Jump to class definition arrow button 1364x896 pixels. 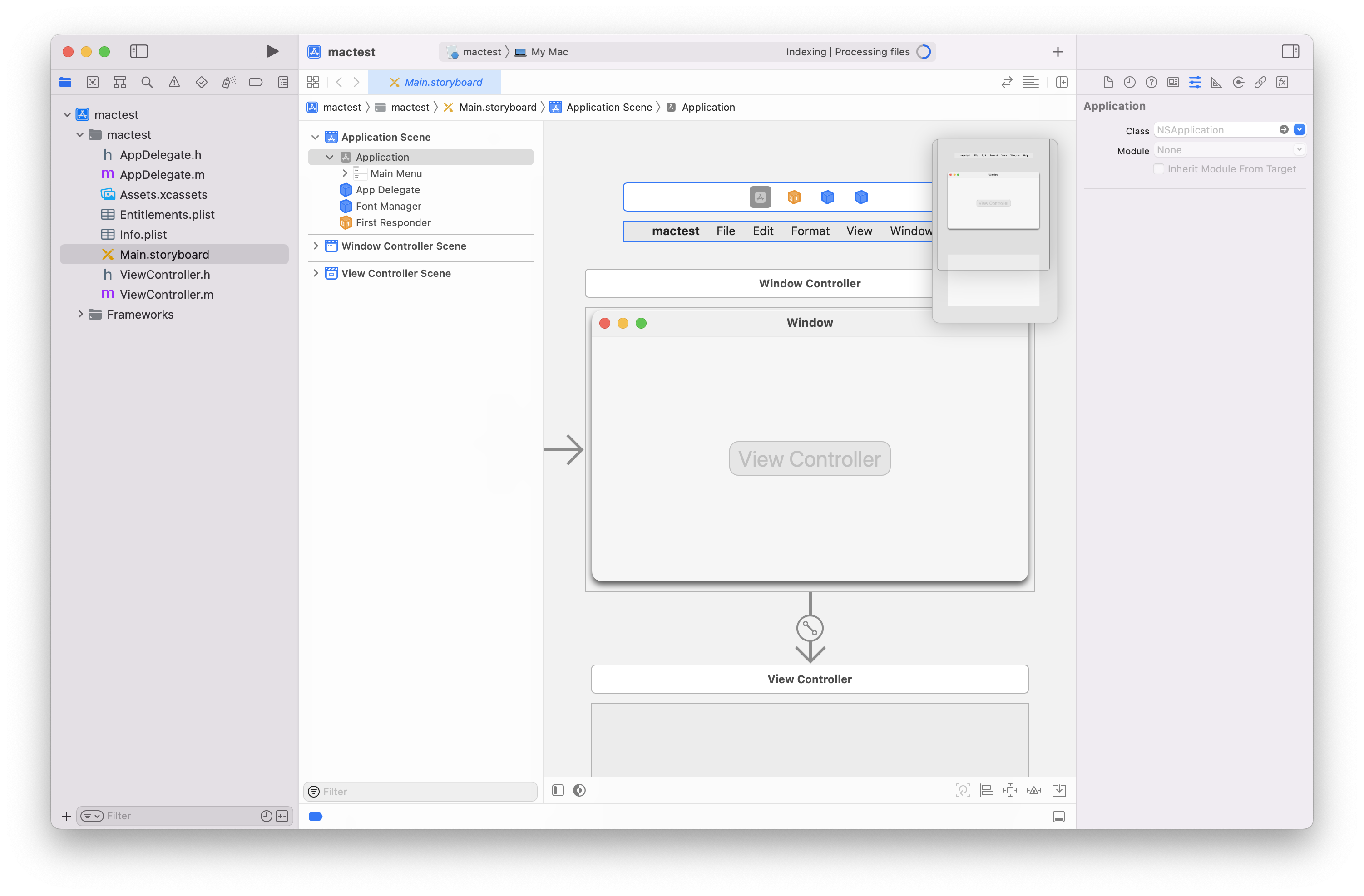tap(1284, 130)
